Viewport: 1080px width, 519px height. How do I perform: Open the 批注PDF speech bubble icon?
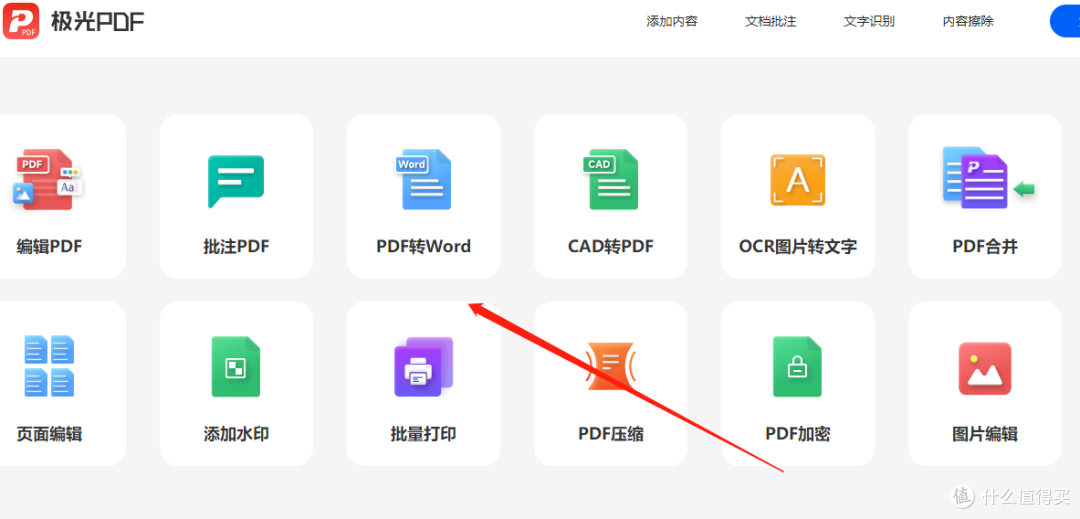click(x=236, y=181)
